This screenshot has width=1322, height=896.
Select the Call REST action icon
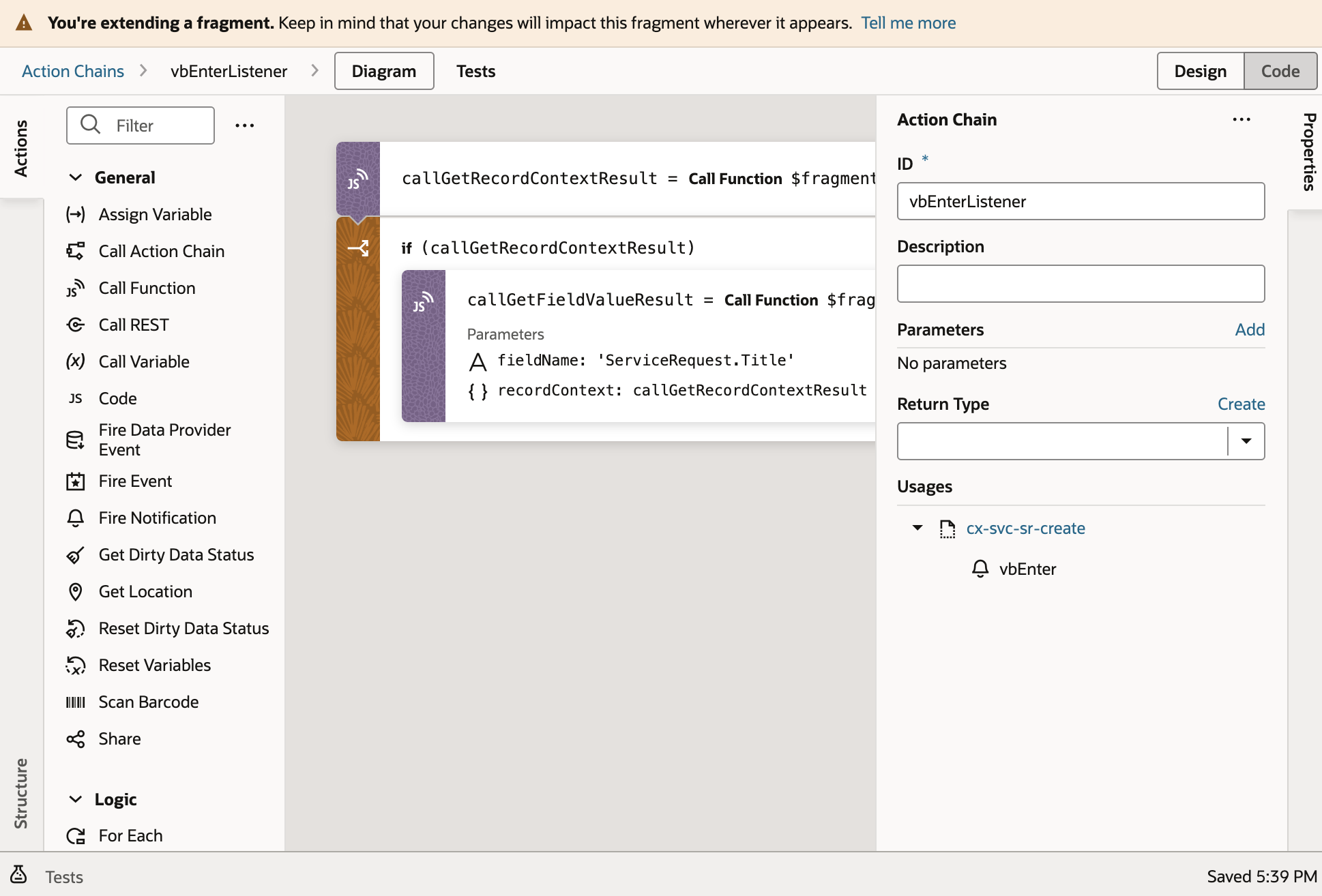(76, 325)
